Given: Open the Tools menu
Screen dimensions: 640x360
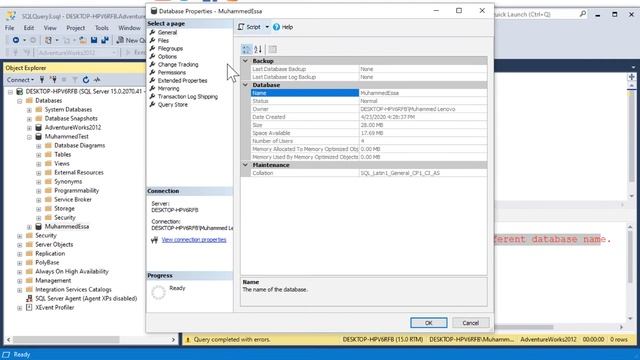Looking at the screenshot, I should click(102, 28).
